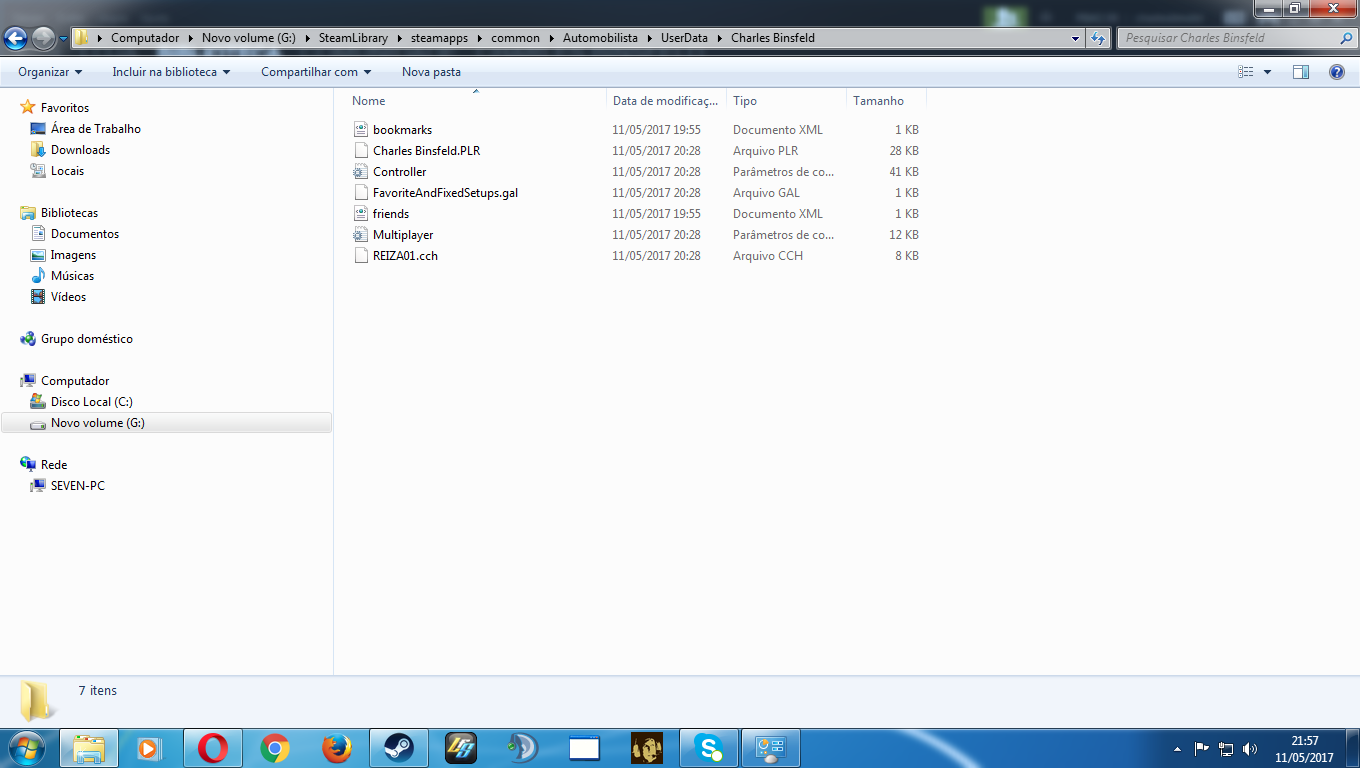The width and height of the screenshot is (1360, 768).
Task: Launch Google Chrome from the taskbar
Action: [x=275, y=748]
